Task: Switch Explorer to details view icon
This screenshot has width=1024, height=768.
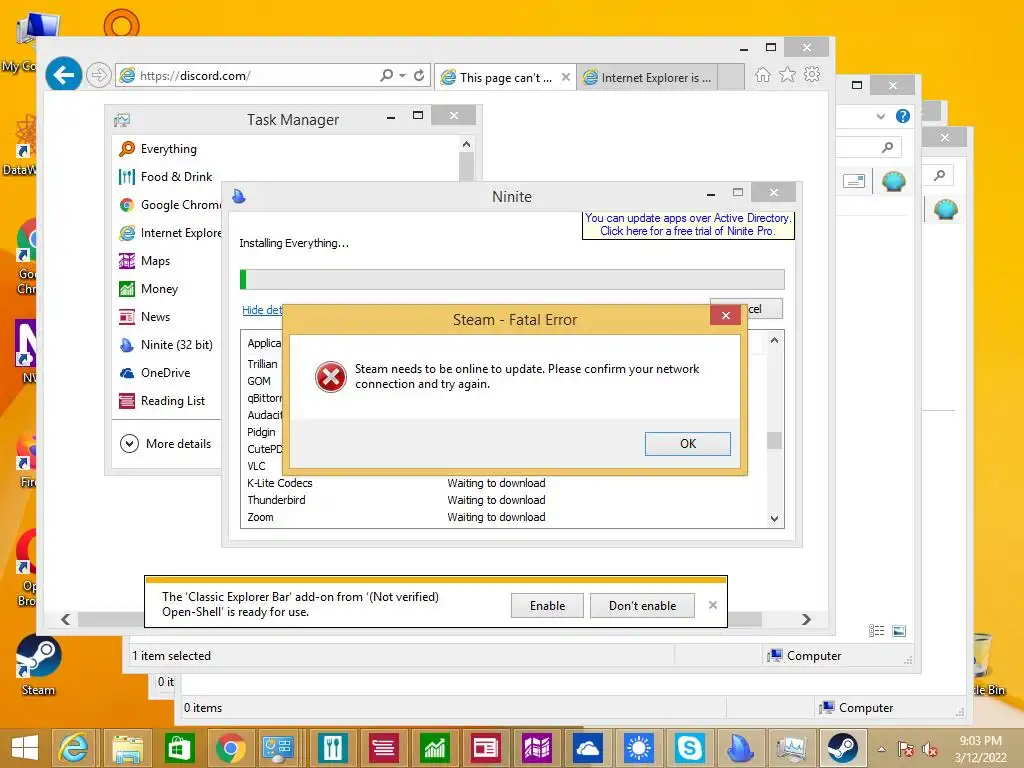Action: click(876, 630)
